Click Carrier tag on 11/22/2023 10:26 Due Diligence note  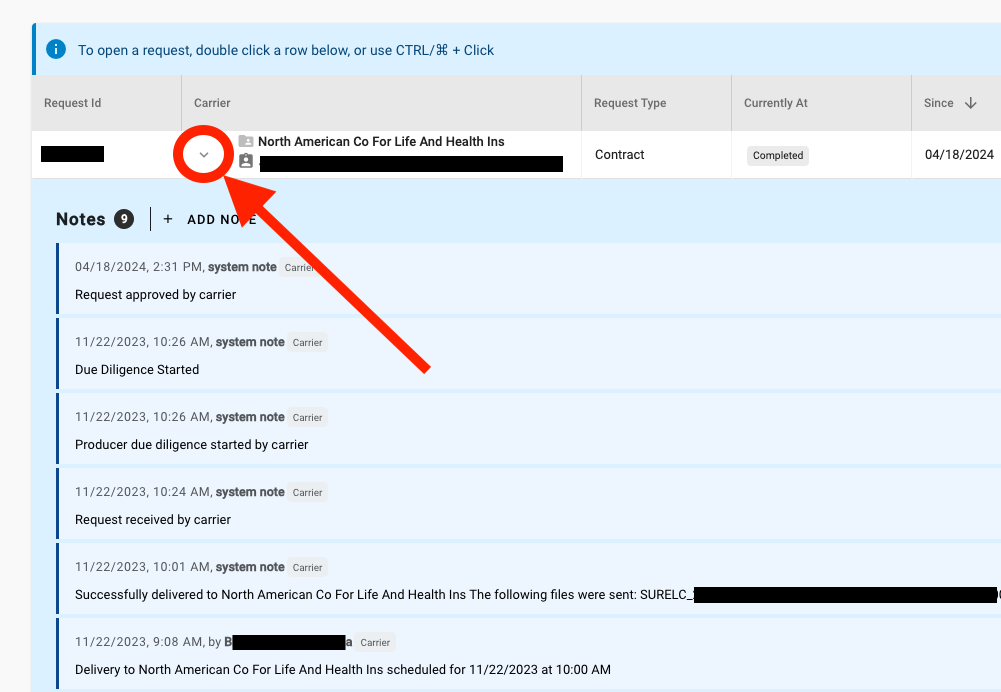point(307,342)
